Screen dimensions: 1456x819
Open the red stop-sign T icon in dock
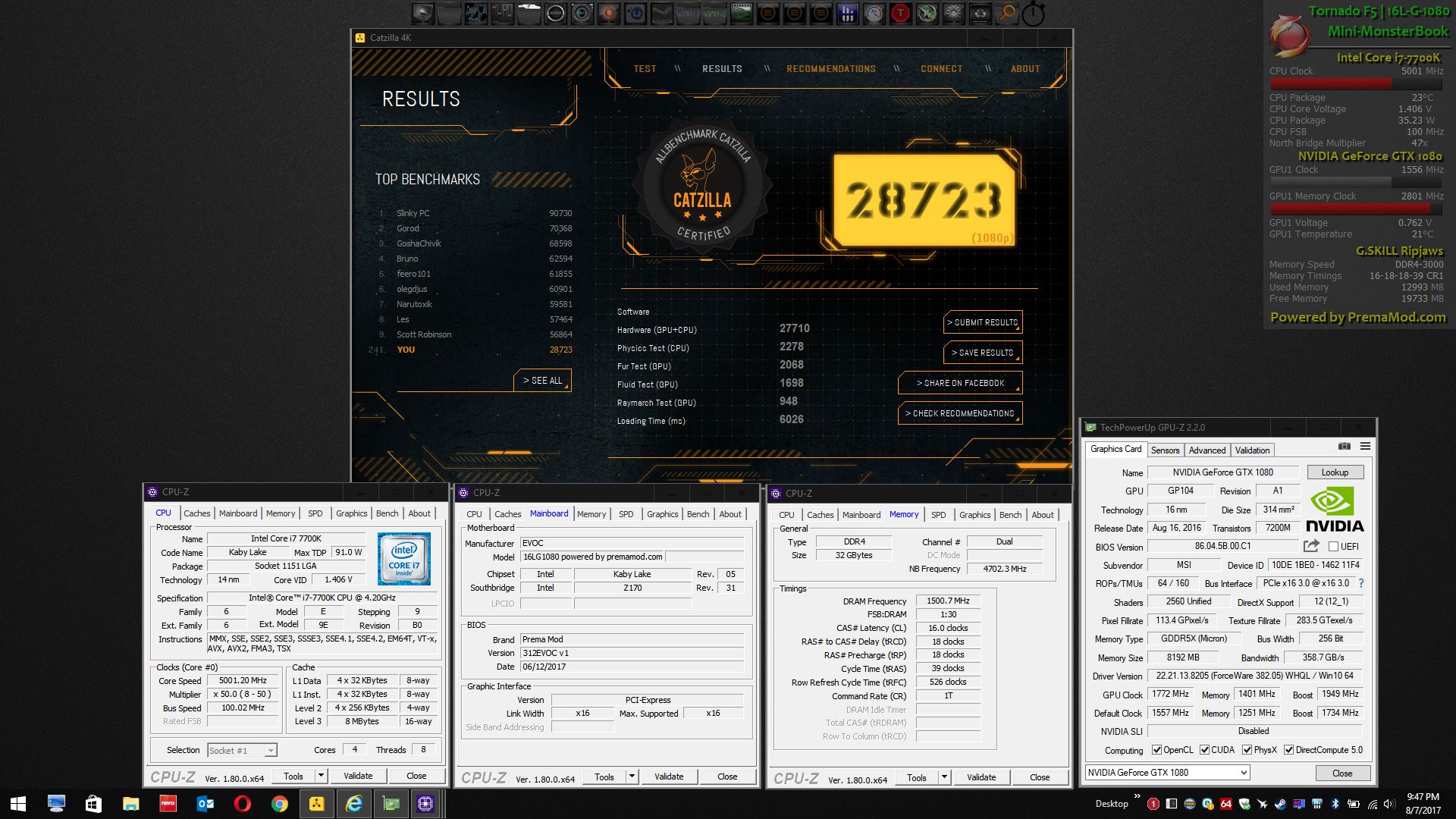(x=900, y=13)
